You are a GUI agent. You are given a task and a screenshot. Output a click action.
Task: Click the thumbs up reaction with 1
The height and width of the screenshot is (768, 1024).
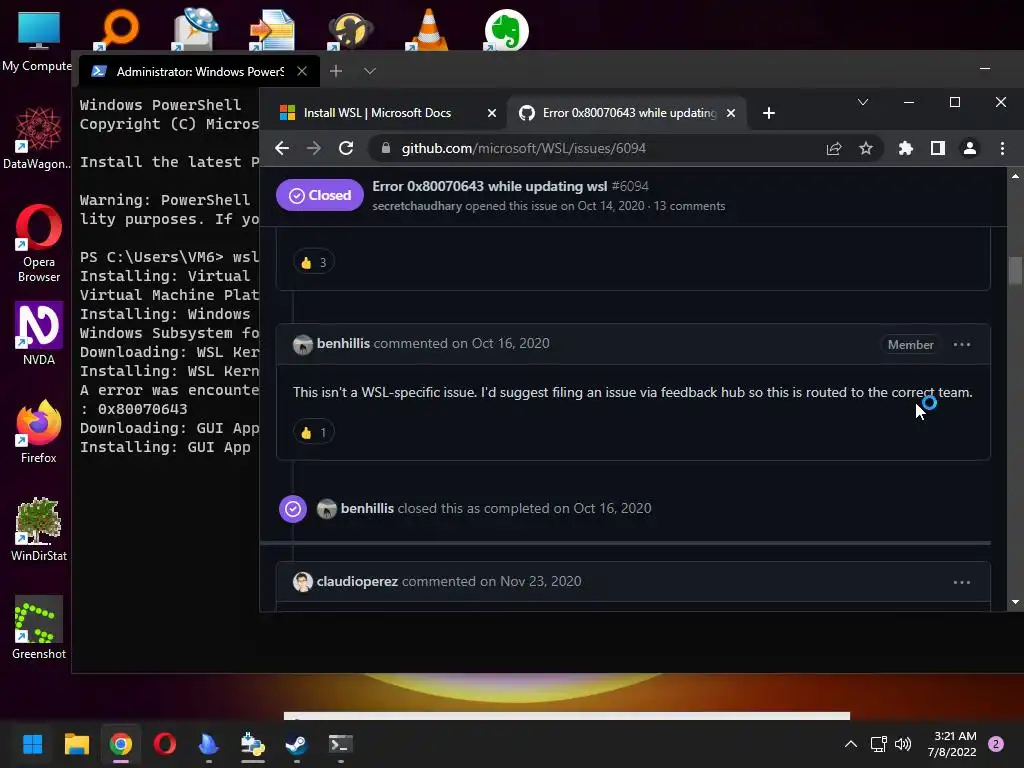[x=313, y=432]
